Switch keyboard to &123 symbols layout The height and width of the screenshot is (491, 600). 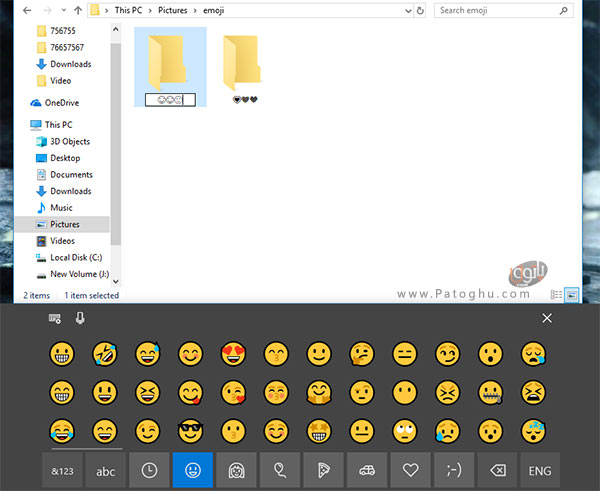click(x=62, y=470)
